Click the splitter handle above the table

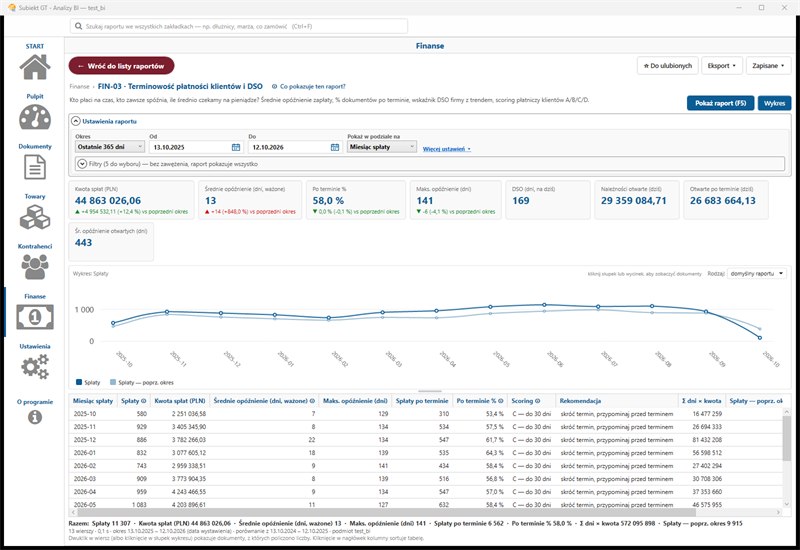(x=430, y=391)
